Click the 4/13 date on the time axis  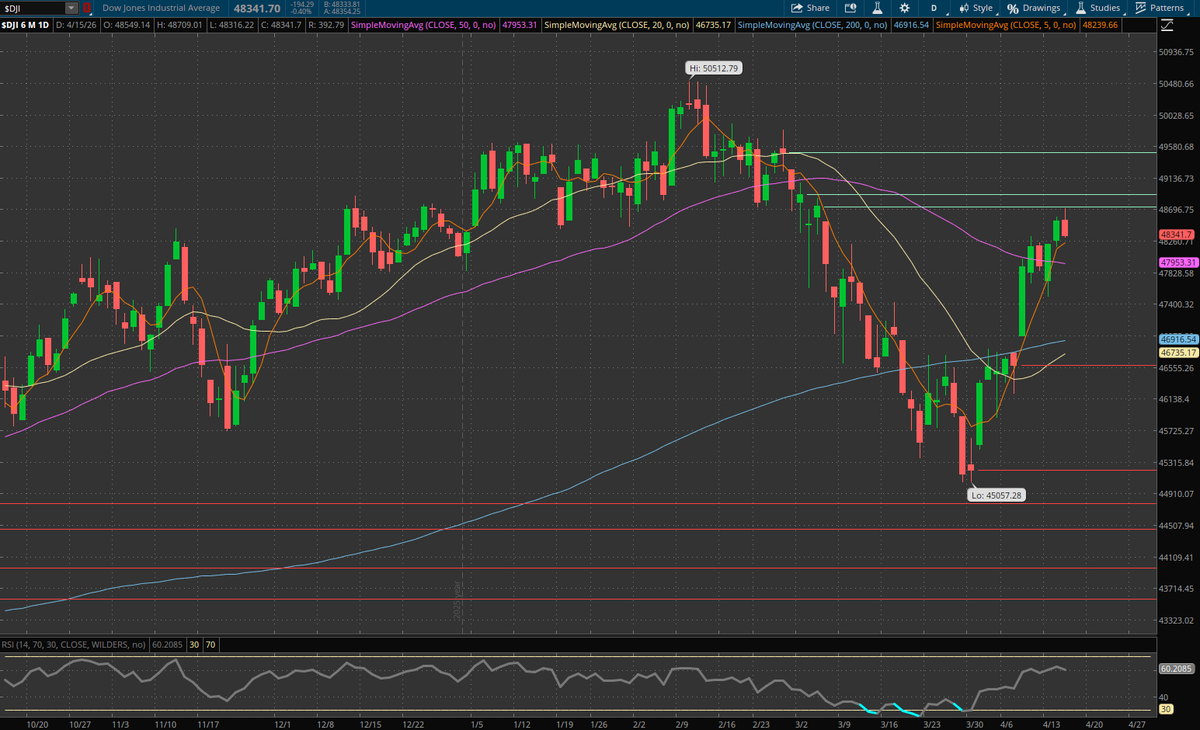pos(1053,723)
